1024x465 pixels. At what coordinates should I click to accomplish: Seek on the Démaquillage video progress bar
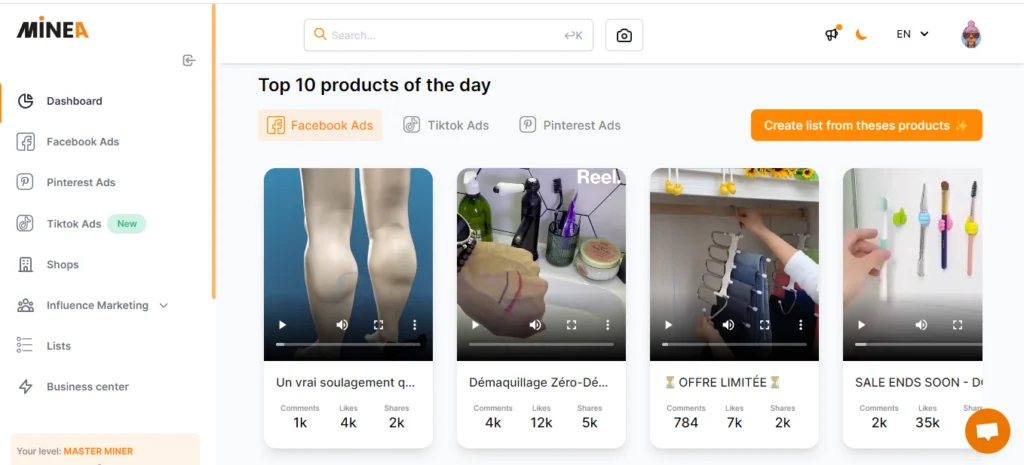[541, 344]
